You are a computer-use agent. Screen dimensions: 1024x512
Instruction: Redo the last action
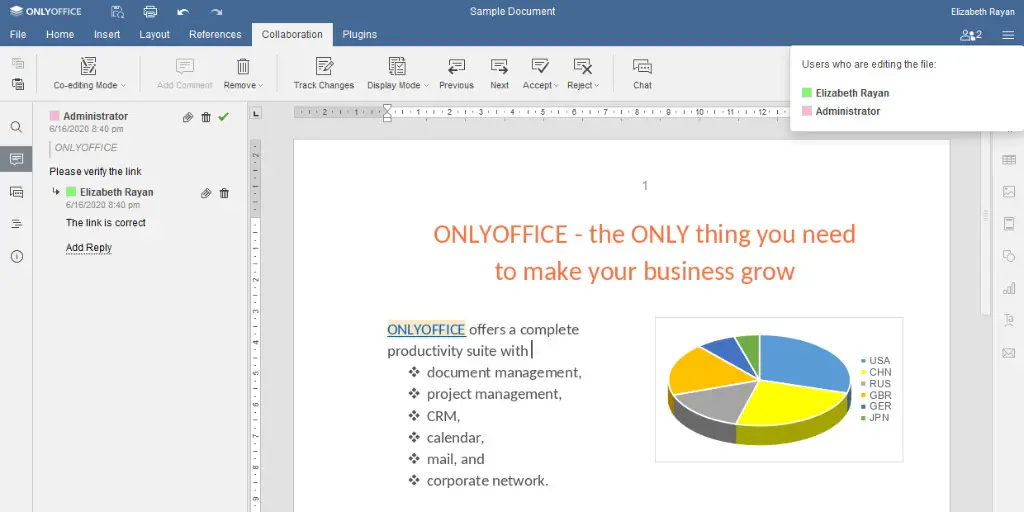click(x=216, y=12)
